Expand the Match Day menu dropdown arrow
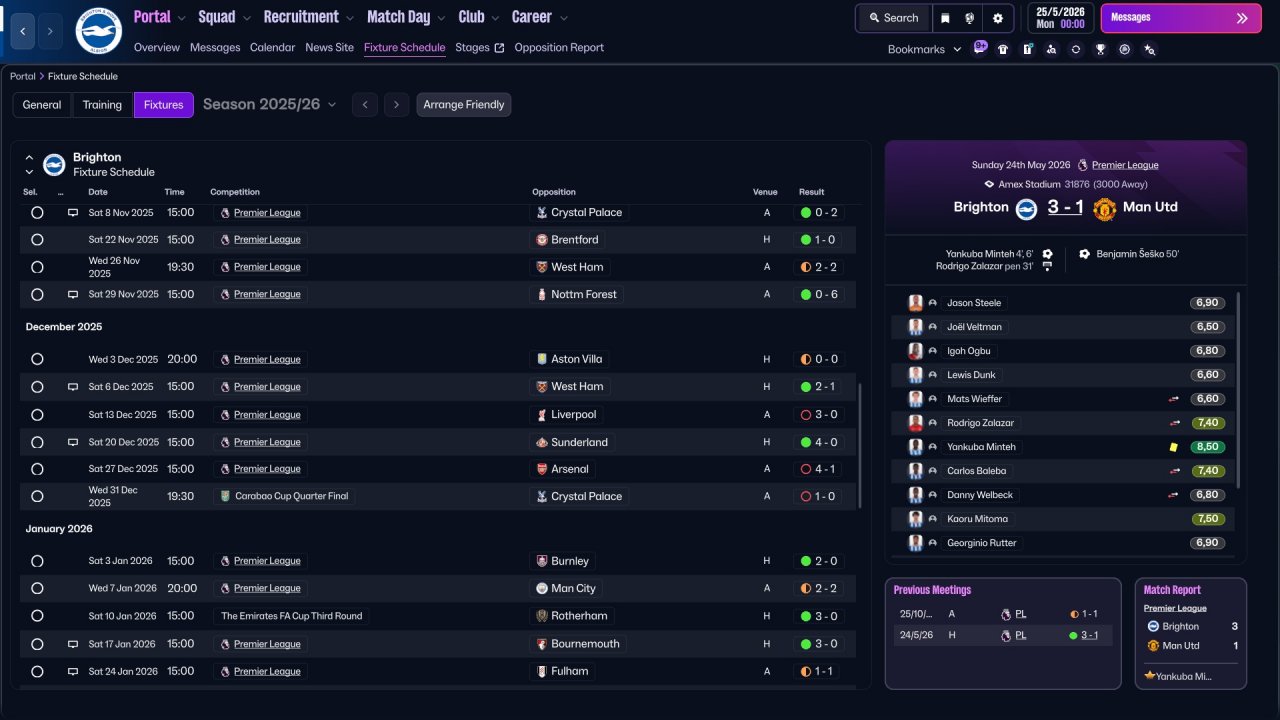This screenshot has height=720, width=1280. pyautogui.click(x=441, y=18)
